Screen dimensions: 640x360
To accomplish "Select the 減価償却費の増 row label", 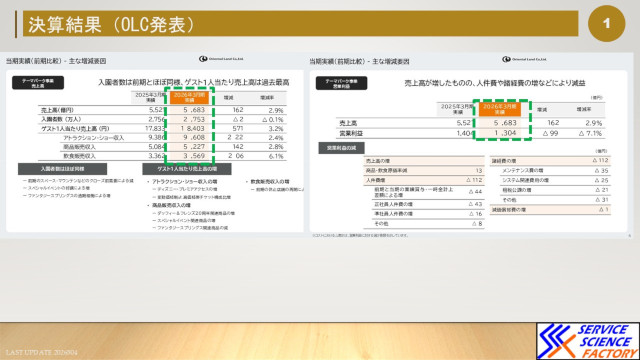I will 509,210.
